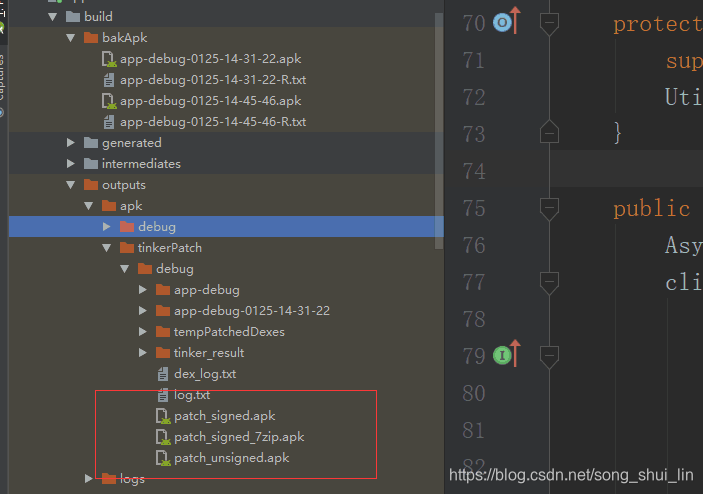The height and width of the screenshot is (494, 703).
Task: Click the patch_signed_7zip.apk file icon
Action: pyautogui.click(x=163, y=437)
